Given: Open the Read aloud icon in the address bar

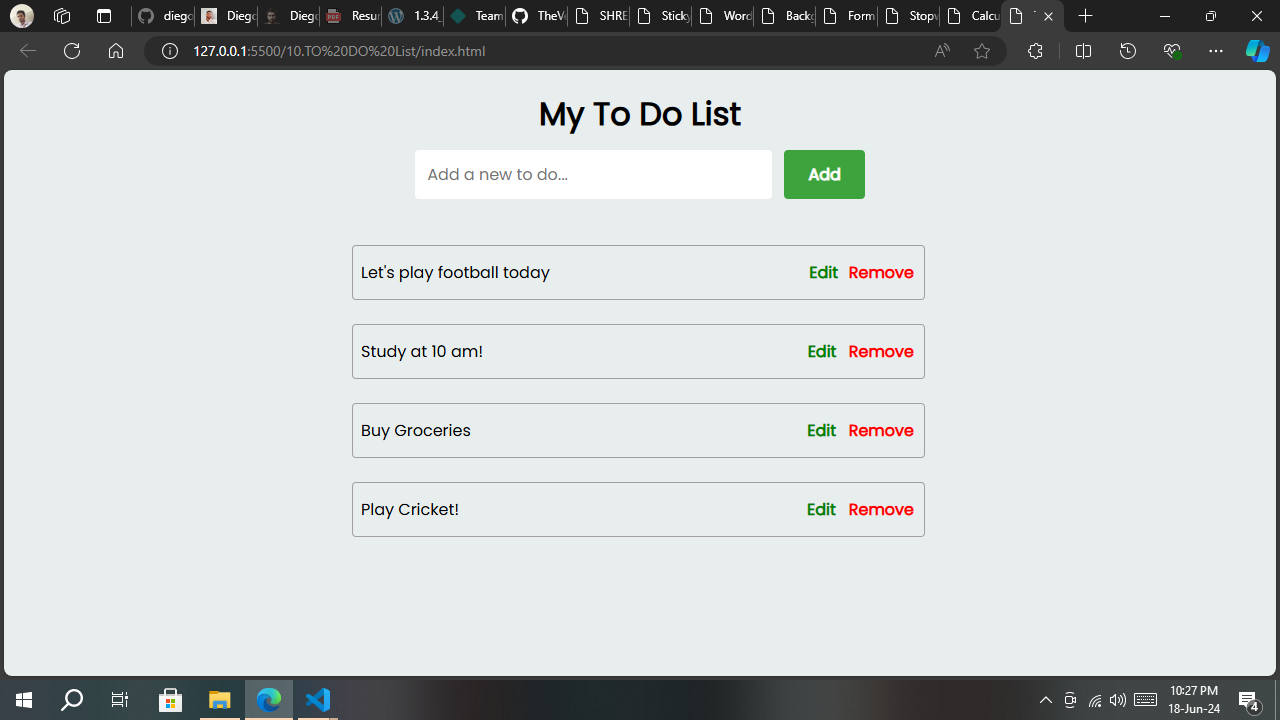Looking at the screenshot, I should [942, 51].
